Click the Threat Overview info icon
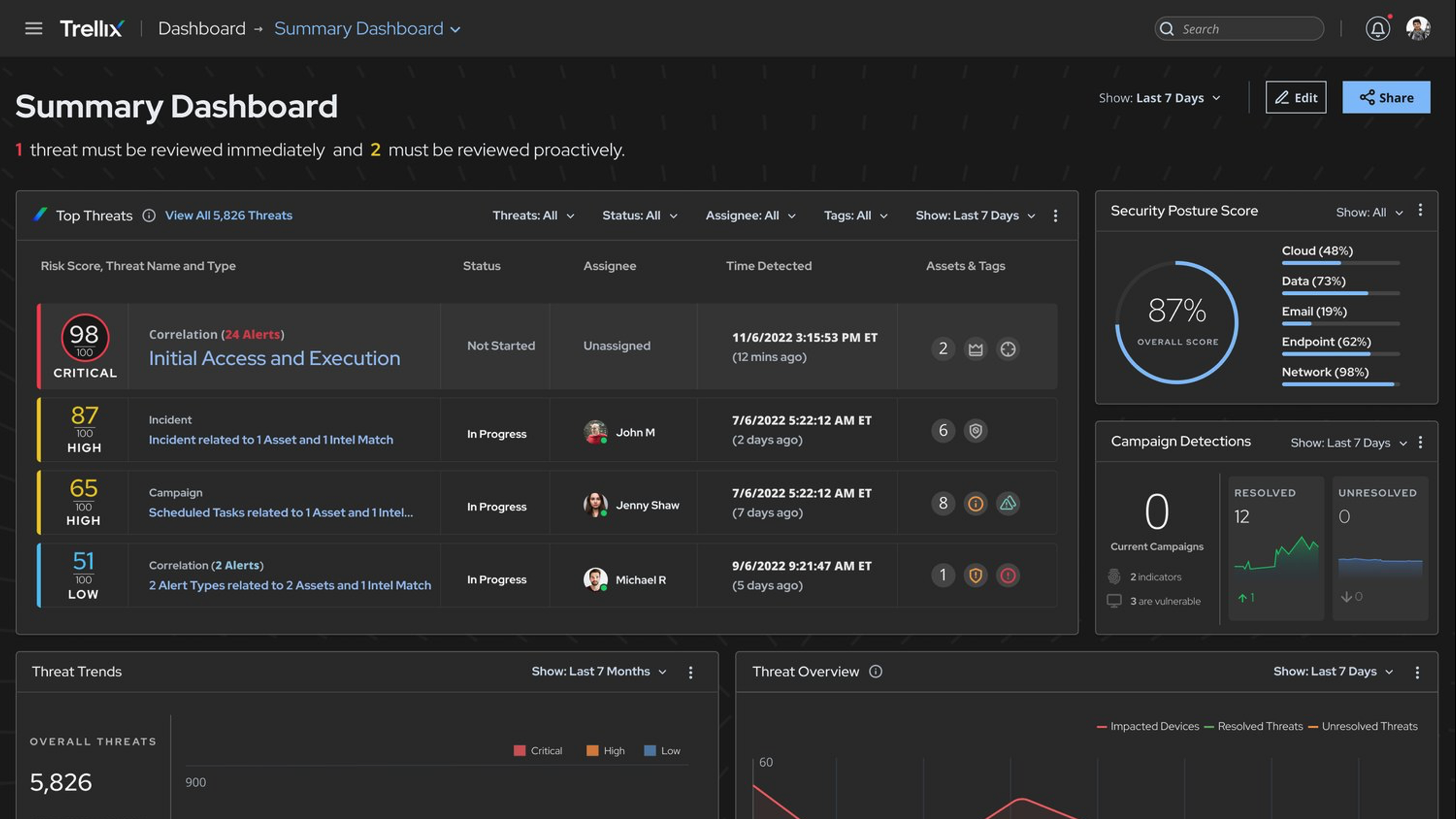The width and height of the screenshot is (1456, 819). pyautogui.click(x=875, y=672)
